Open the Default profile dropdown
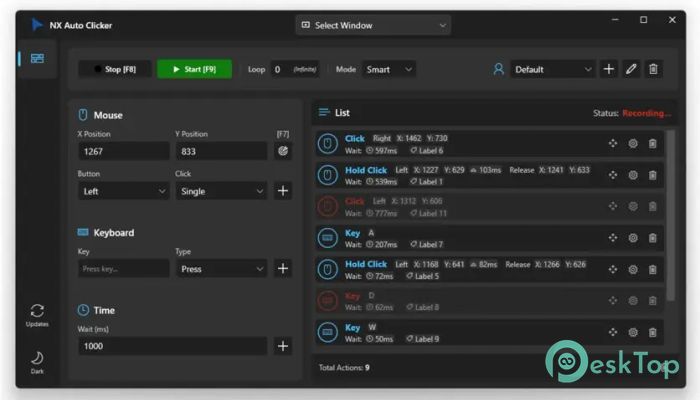Viewport: 700px width, 400px height. coord(553,69)
